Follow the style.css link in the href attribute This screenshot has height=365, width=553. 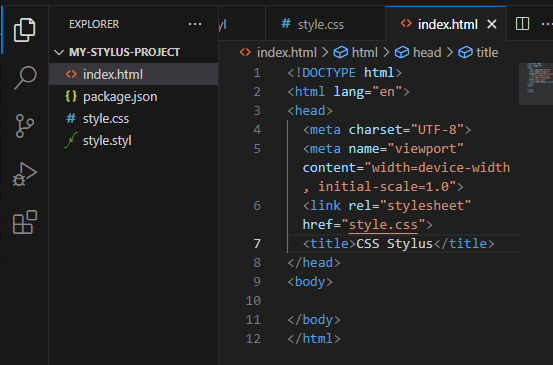click(x=383, y=225)
